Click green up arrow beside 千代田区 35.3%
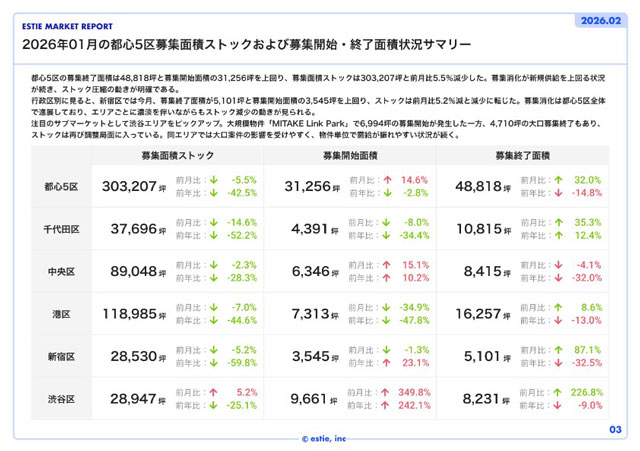This screenshot has height=451, width=640. [559, 222]
